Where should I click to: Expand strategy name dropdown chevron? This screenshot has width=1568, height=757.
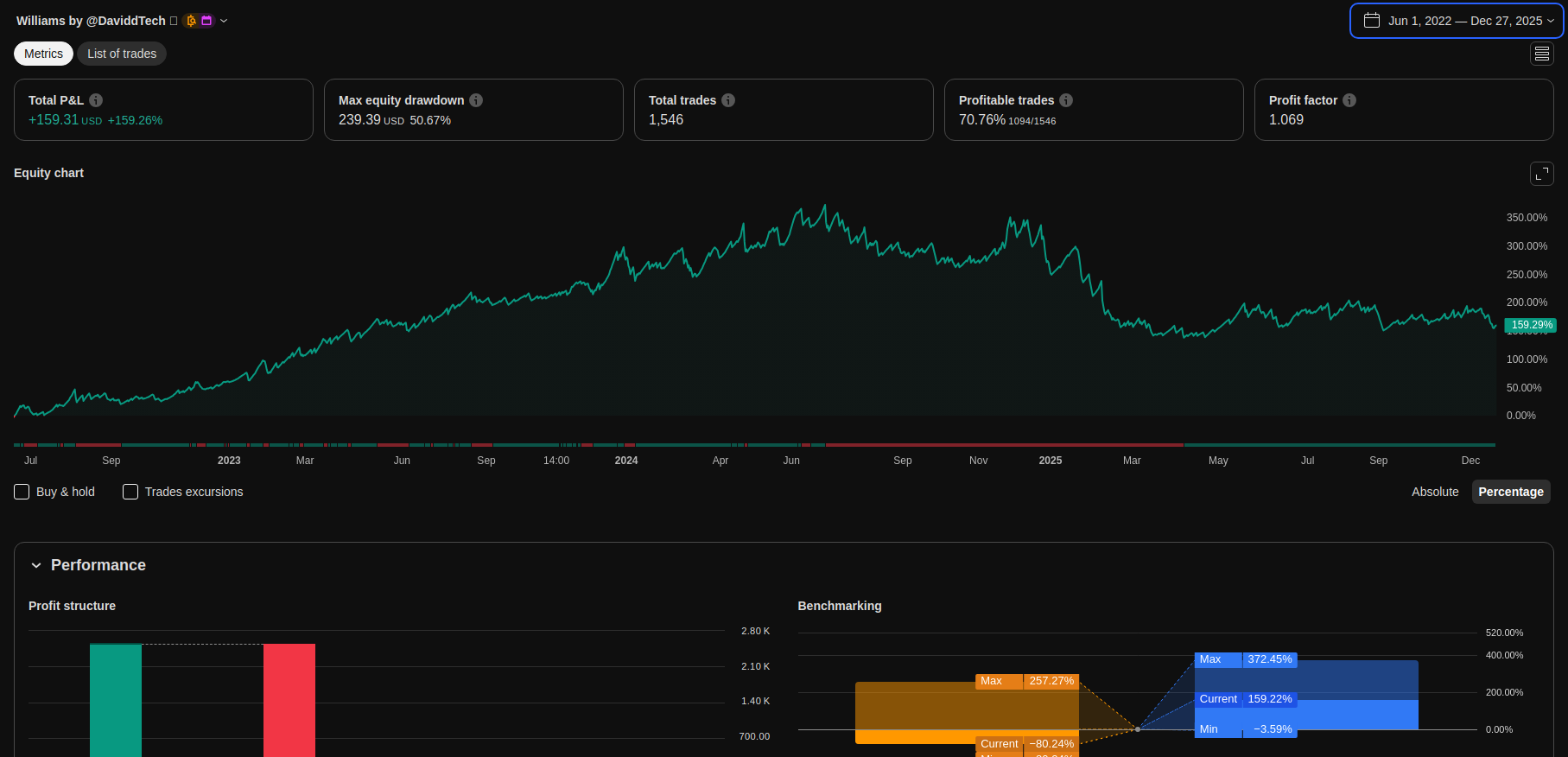[224, 21]
